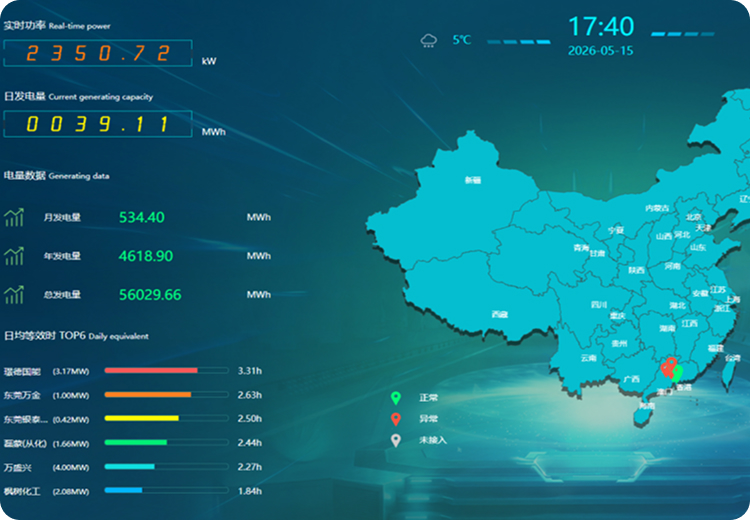Click the green station pin on the map
The height and width of the screenshot is (520, 750).
tap(676, 374)
